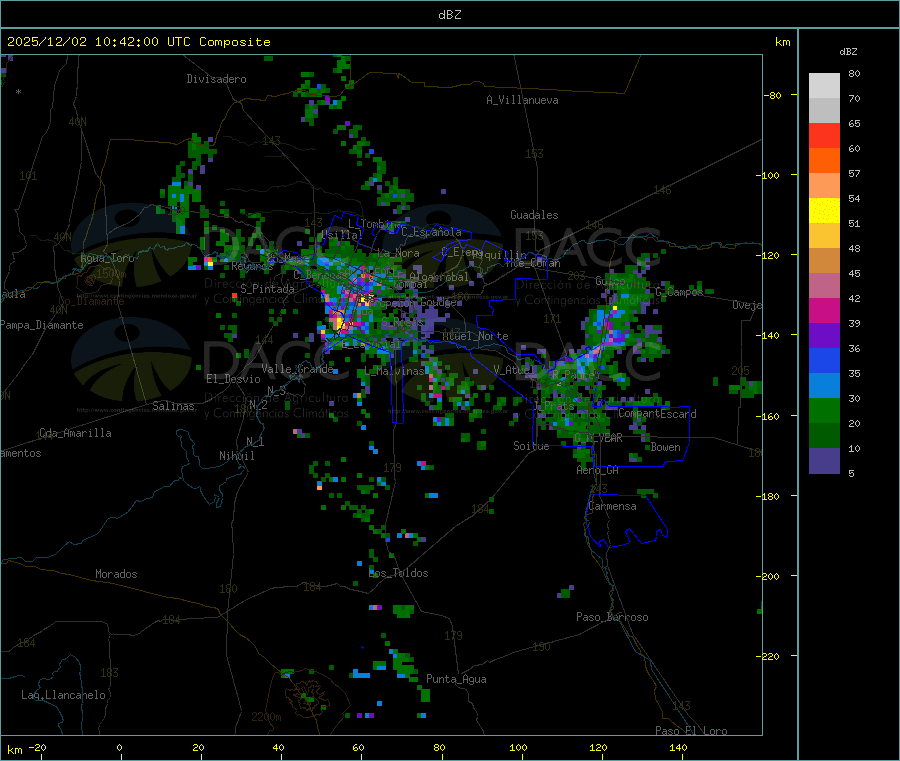Click the S_Pintada label
This screenshot has height=761, width=900.
(x=267, y=289)
